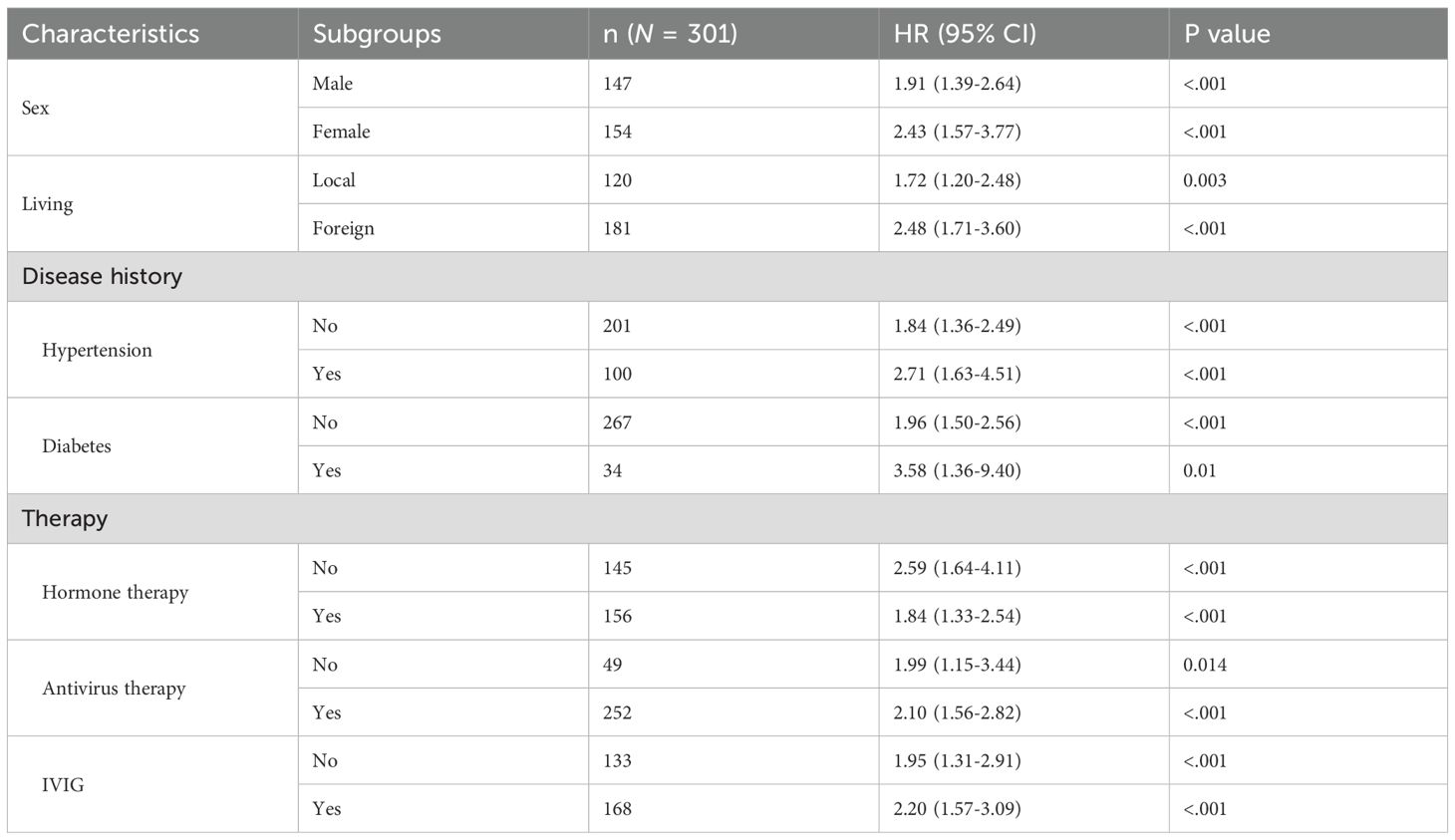Select the Foreign subgroup cell
The height and width of the screenshot is (840, 1455).
[x=343, y=228]
